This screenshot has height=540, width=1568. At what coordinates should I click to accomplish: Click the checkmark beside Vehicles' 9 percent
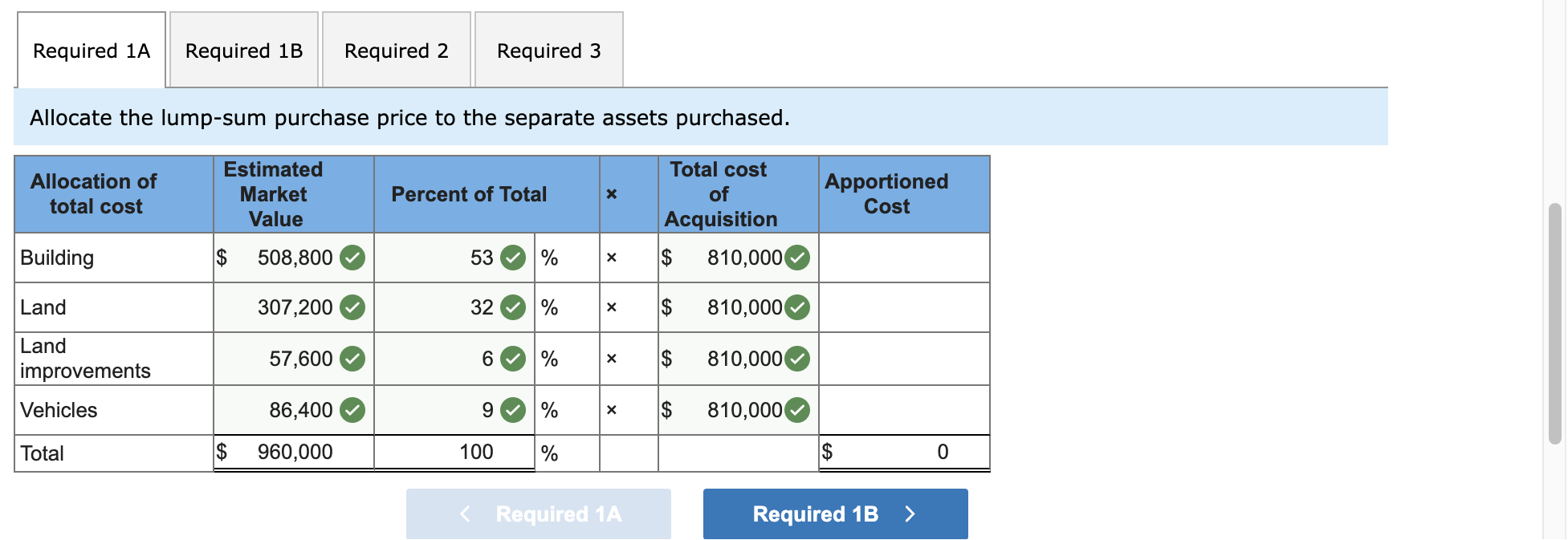[x=511, y=410]
